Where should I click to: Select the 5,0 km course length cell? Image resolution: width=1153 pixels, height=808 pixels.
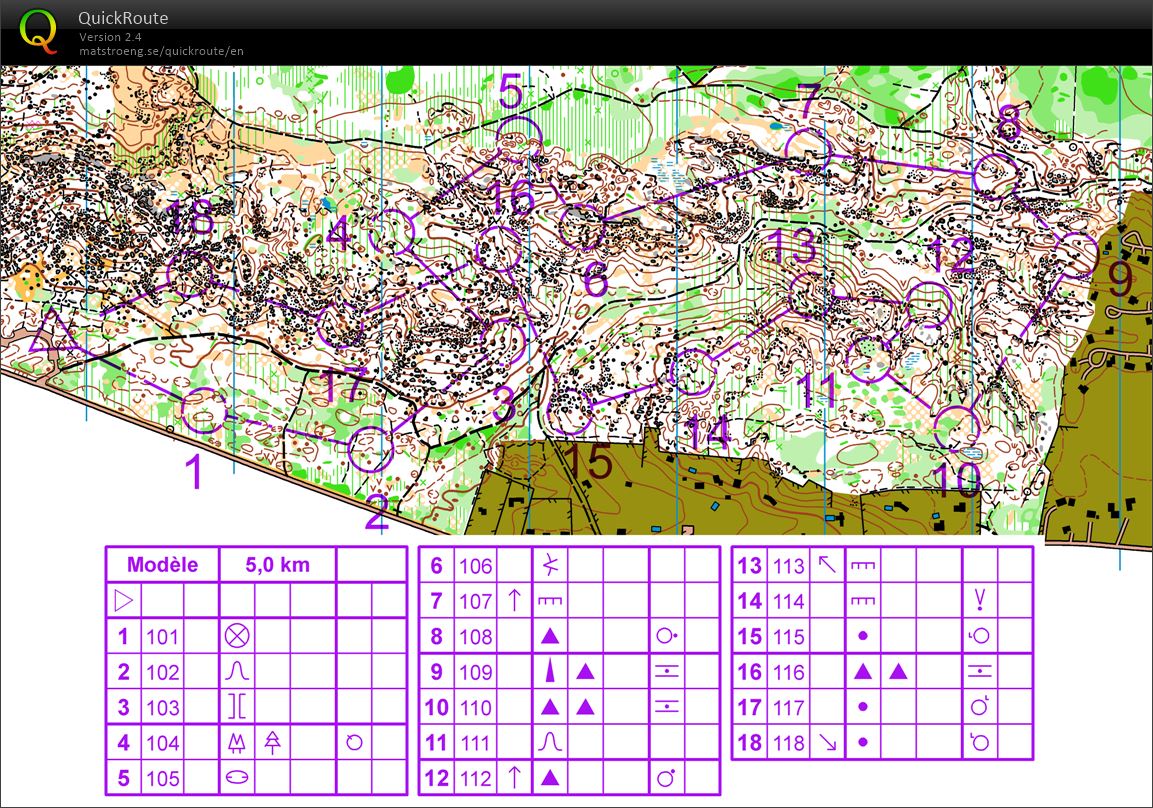277,565
